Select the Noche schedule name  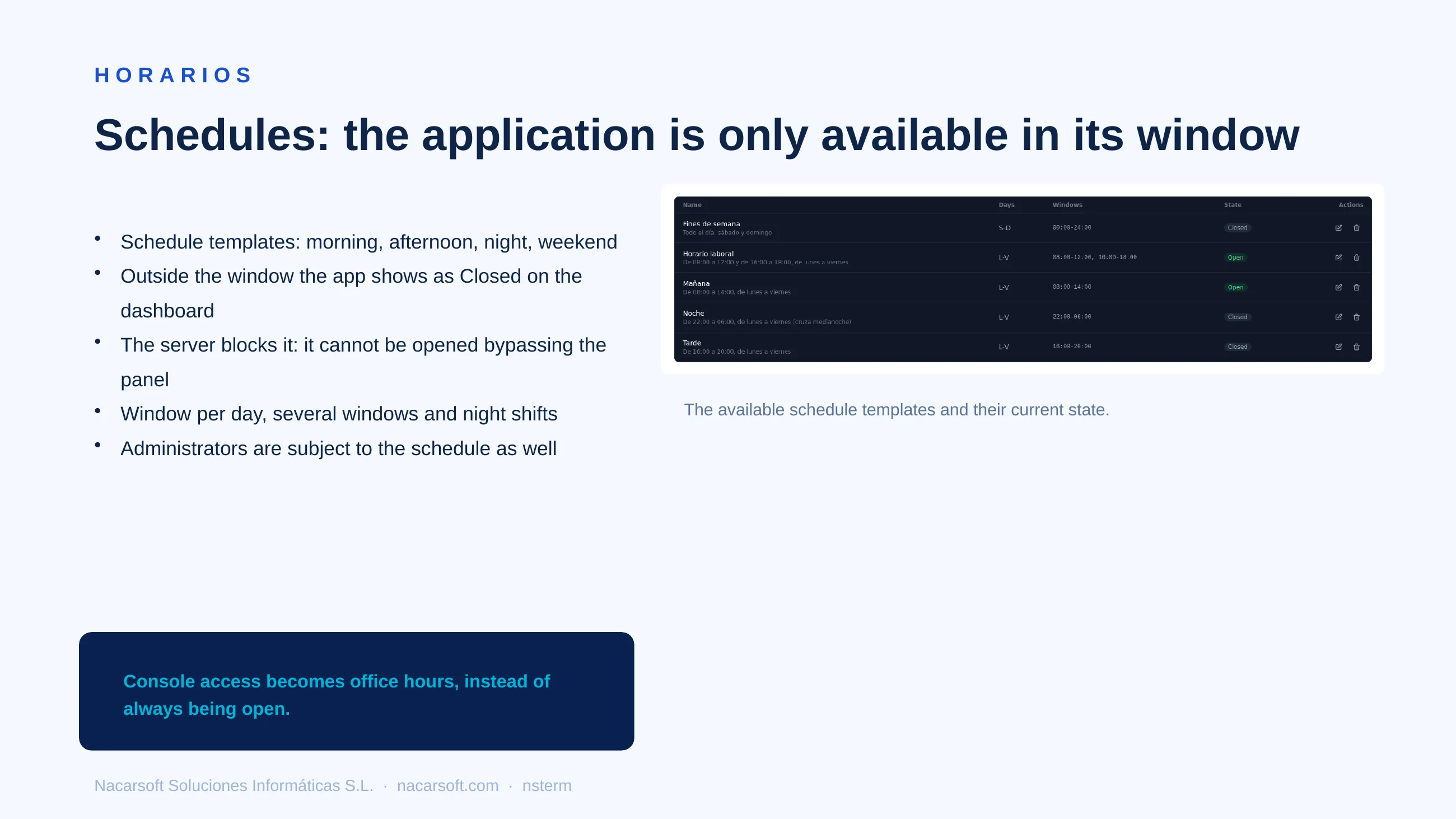[x=693, y=313]
